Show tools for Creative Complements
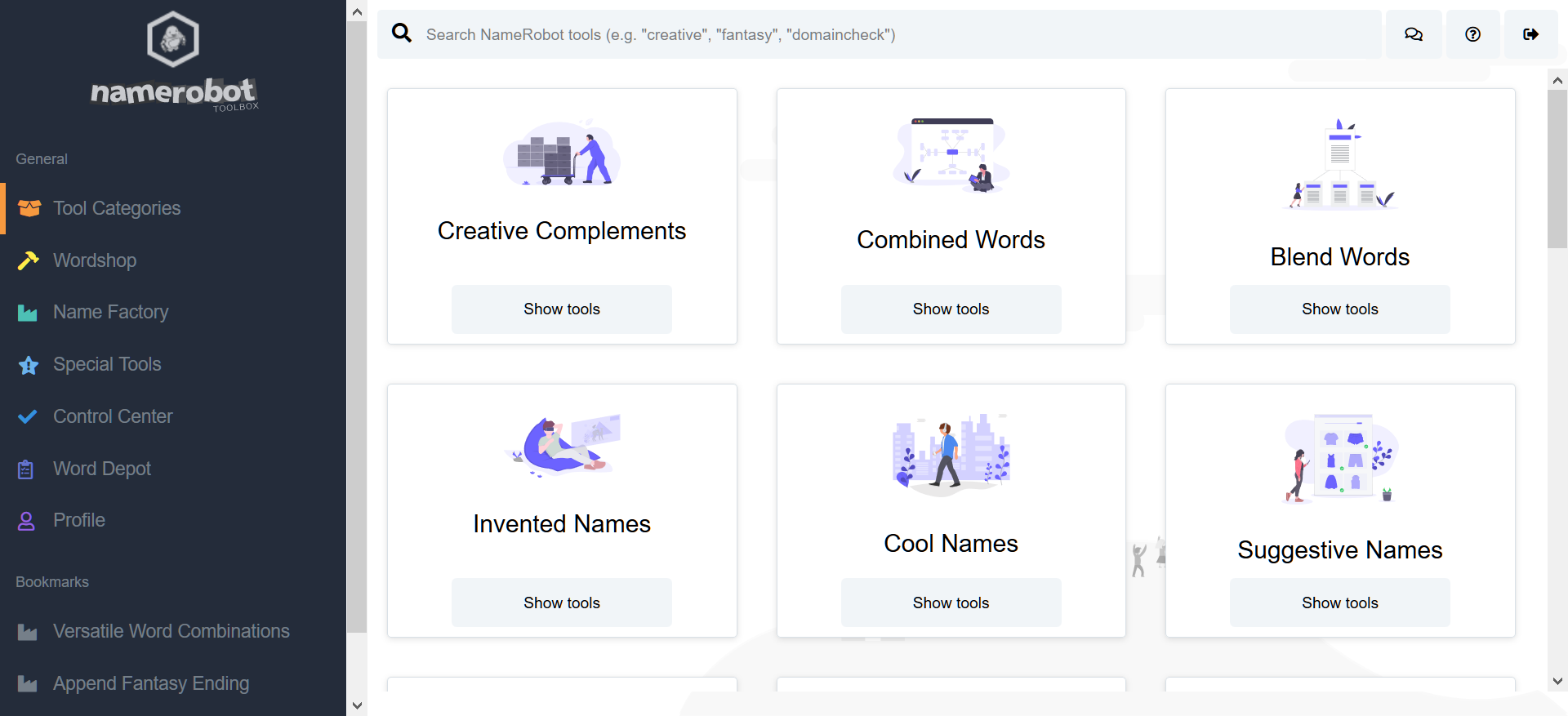Screen dimensions: 1568x716 point(562,309)
